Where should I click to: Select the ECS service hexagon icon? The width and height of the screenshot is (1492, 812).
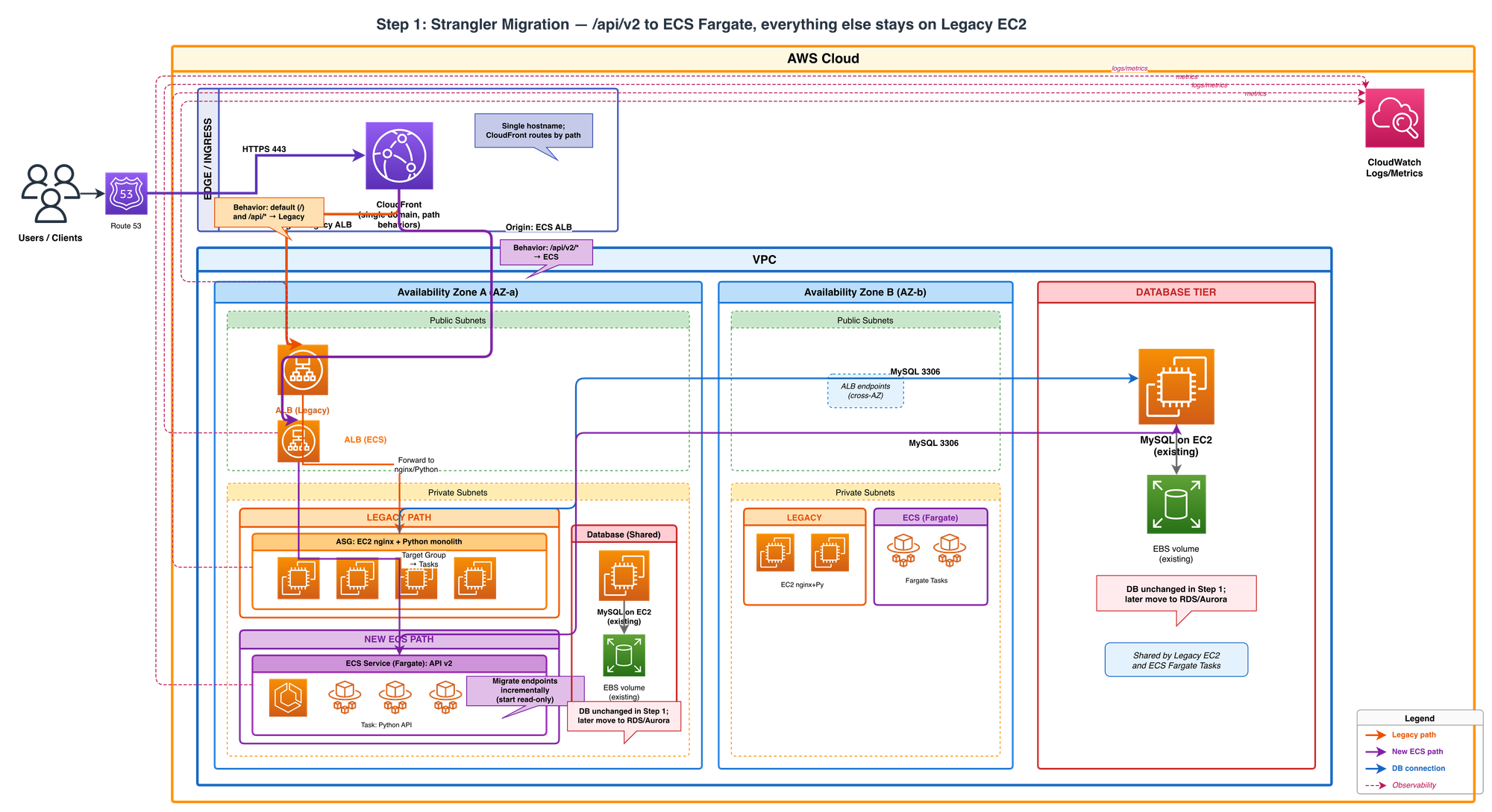pyautogui.click(x=288, y=698)
